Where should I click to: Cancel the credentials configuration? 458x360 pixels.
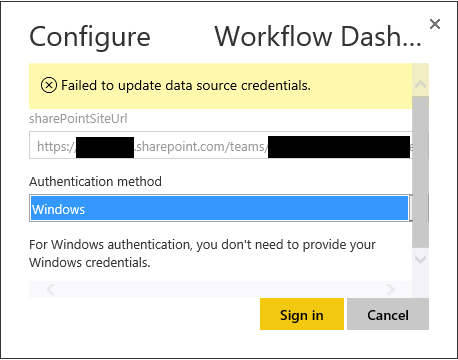pos(388,314)
